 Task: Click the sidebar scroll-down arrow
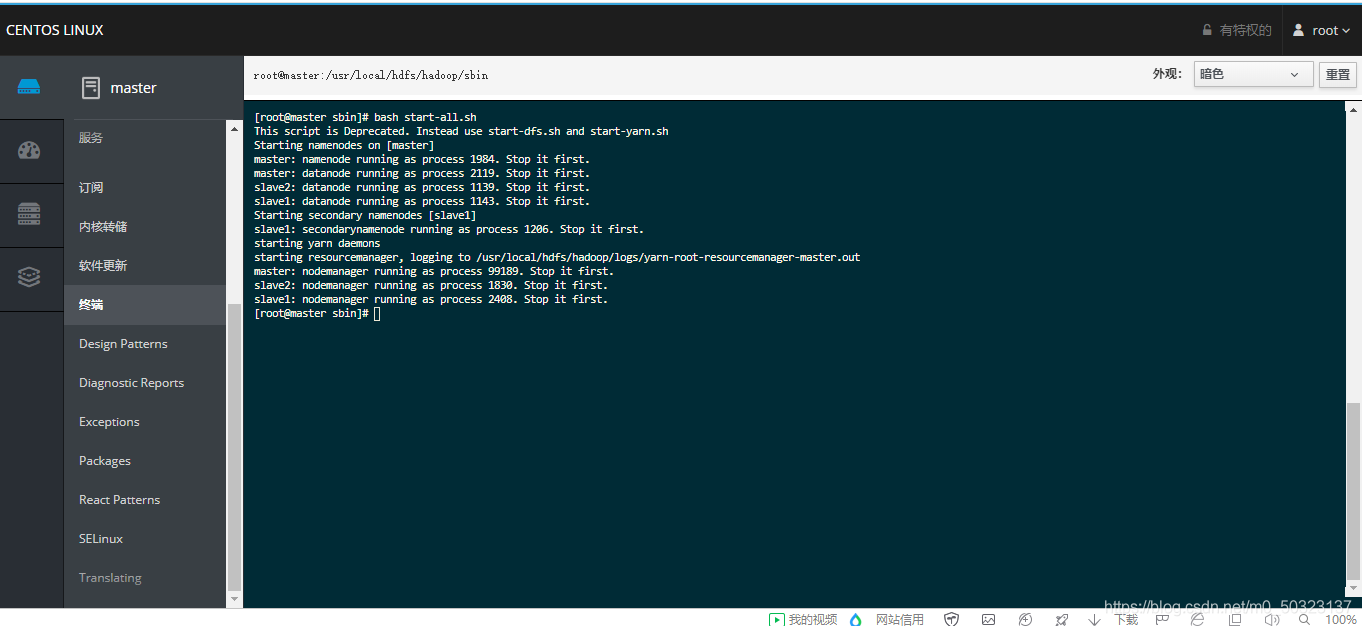pyautogui.click(x=235, y=599)
